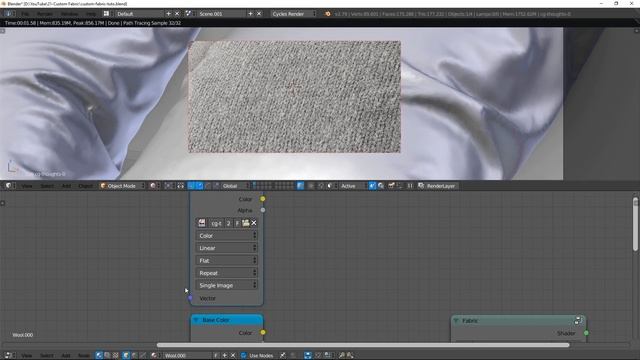This screenshot has width=640, height=360.
Task: Open the Flat projection dropdown
Action: pyautogui.click(x=227, y=260)
